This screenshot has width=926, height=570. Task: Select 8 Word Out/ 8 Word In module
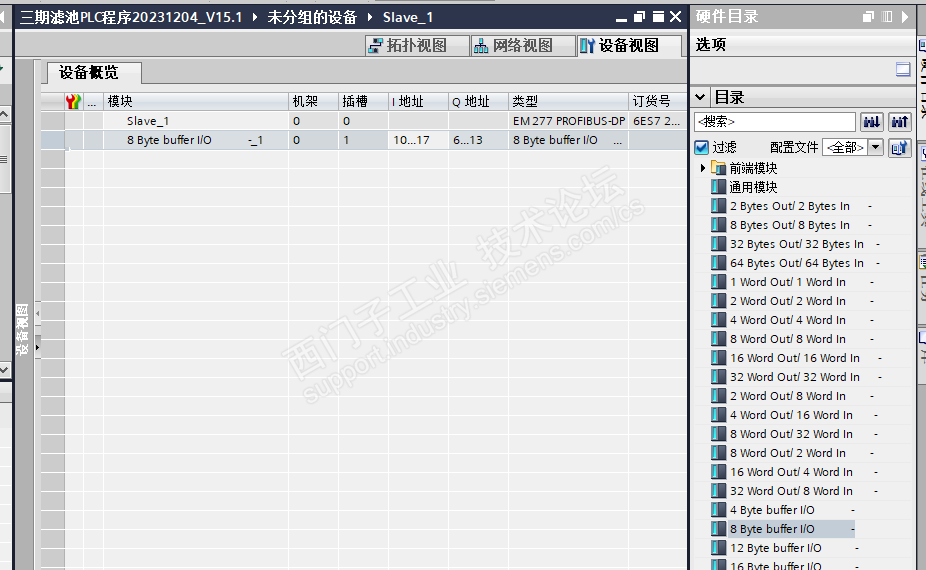(x=788, y=339)
